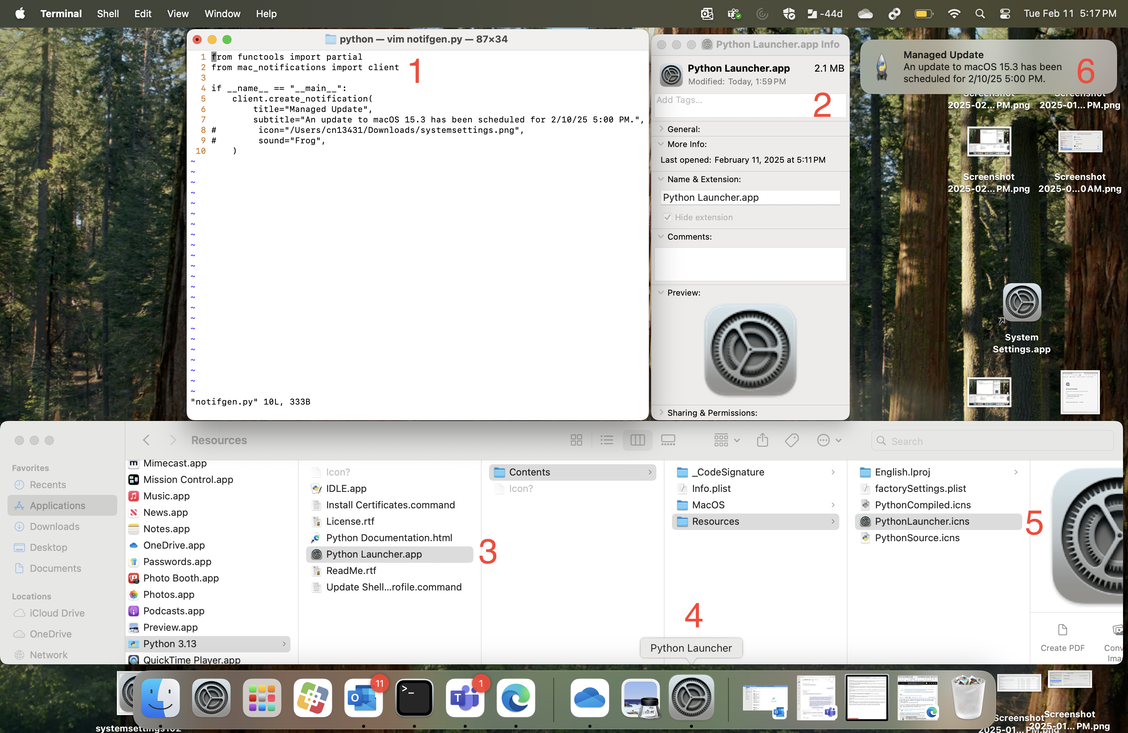The height and width of the screenshot is (733, 1128).
Task: Switch Finder to list view
Action: click(x=606, y=440)
